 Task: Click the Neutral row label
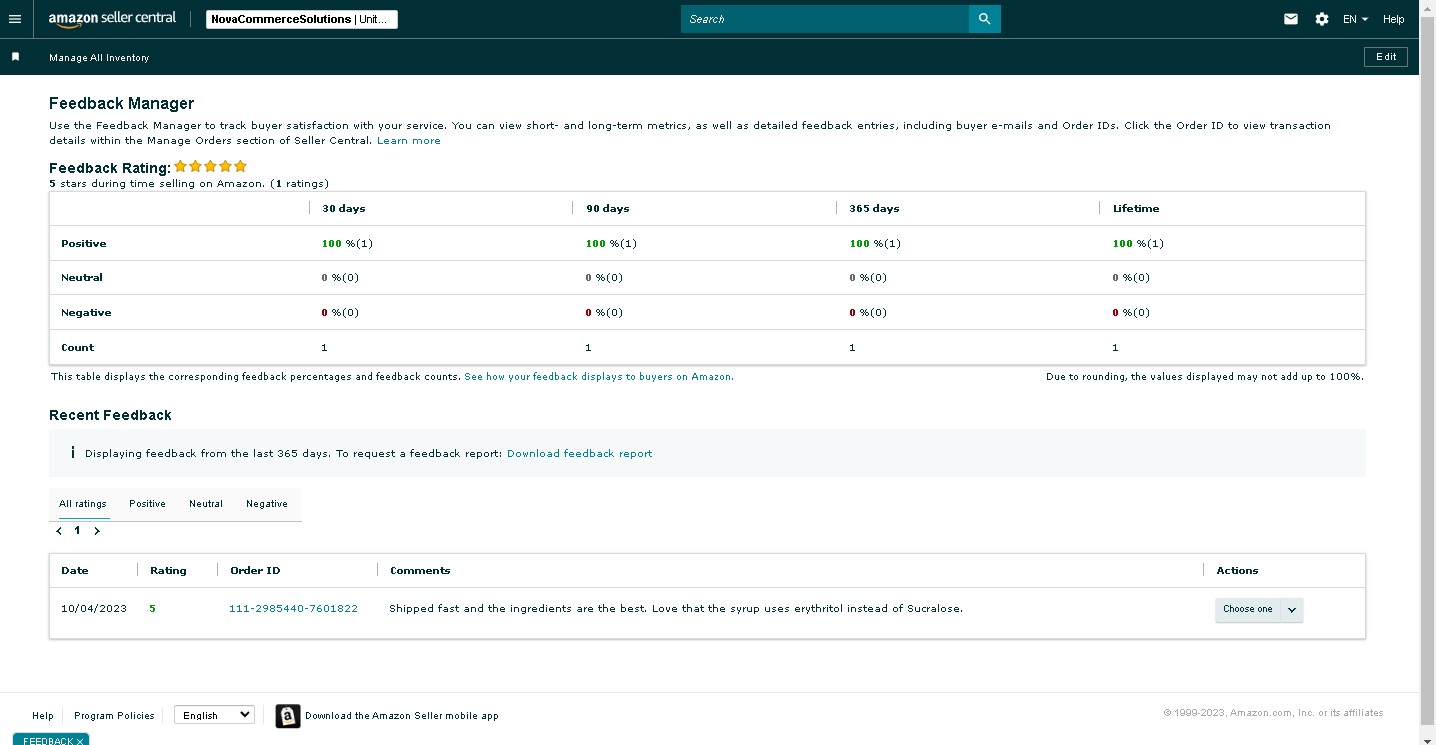click(82, 278)
